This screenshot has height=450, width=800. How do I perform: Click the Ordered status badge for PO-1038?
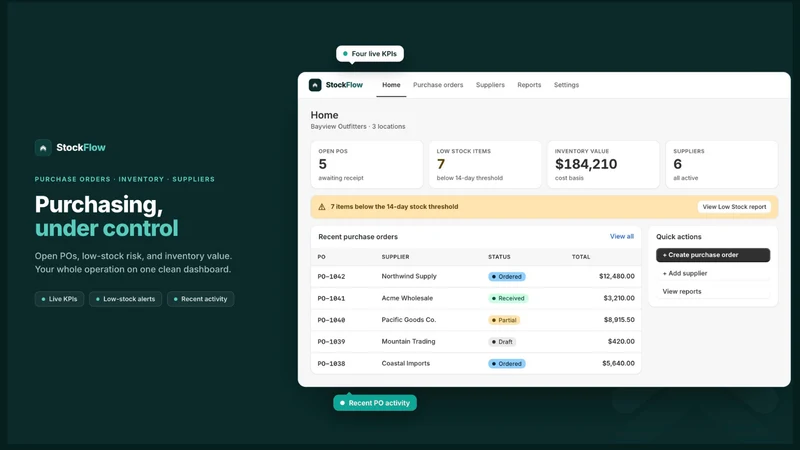pos(507,364)
